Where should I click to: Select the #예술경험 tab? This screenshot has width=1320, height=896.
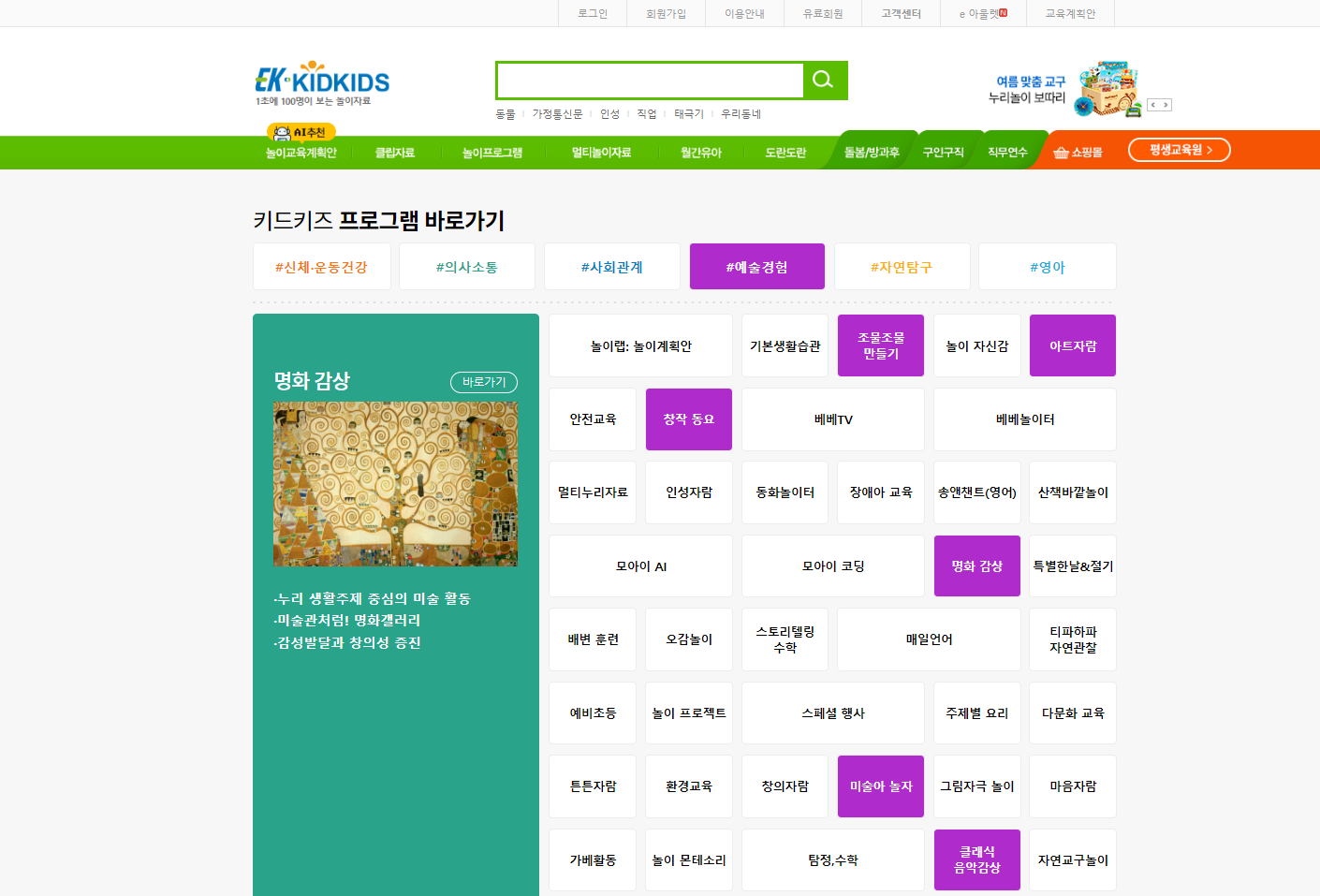pos(757,267)
